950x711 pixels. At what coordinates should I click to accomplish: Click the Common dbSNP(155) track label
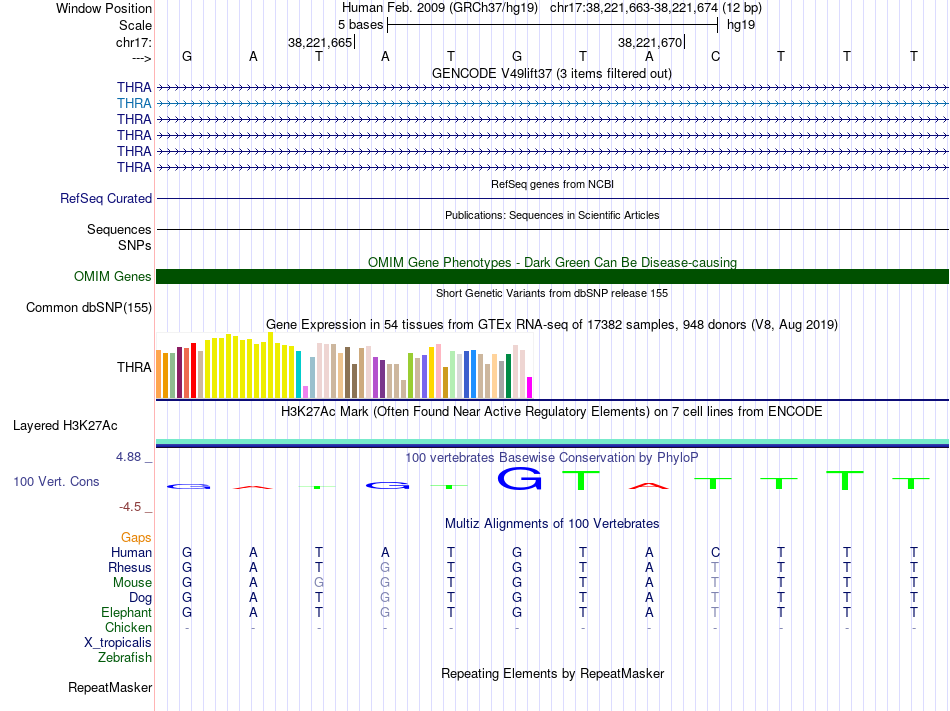88,308
